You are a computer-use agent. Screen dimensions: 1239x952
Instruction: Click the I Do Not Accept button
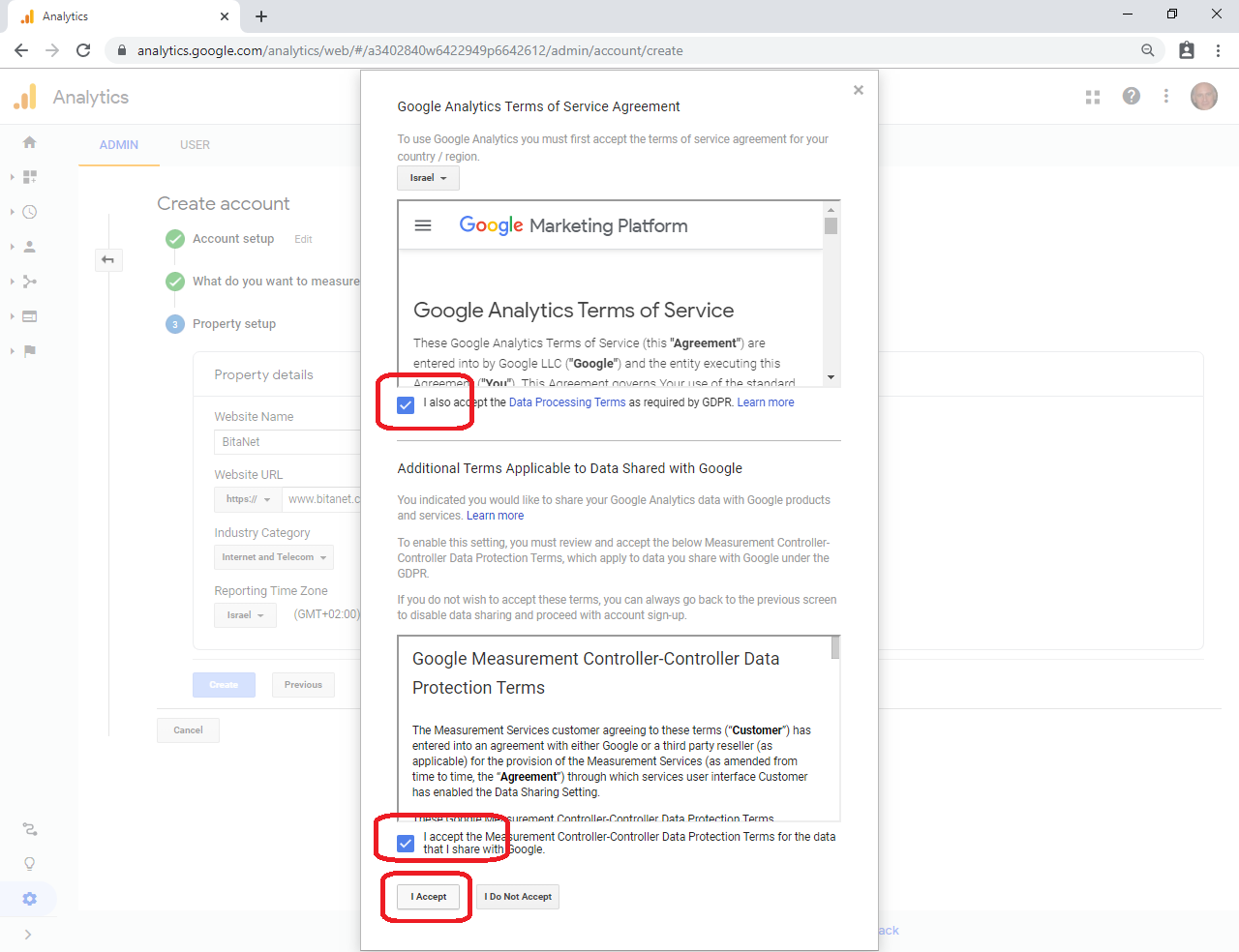[x=518, y=897]
